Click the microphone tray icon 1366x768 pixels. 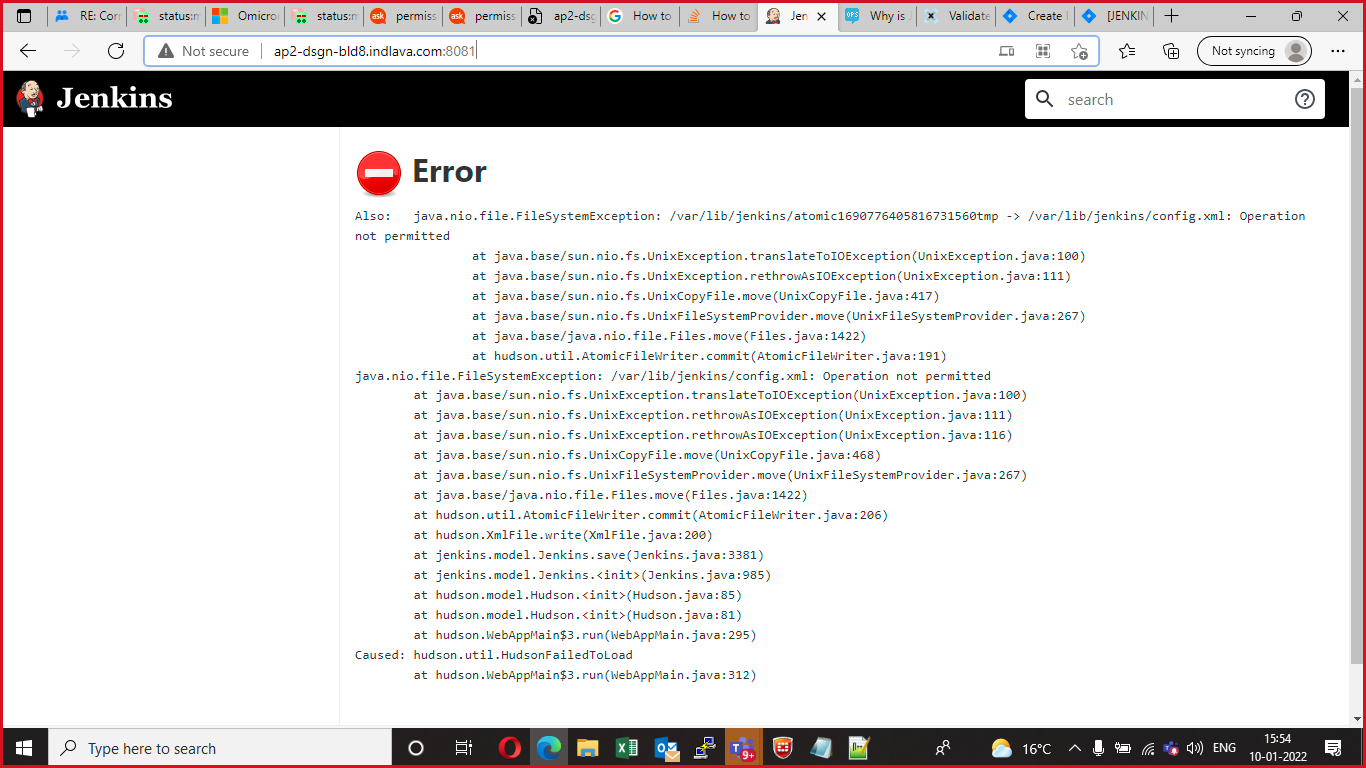click(1099, 748)
